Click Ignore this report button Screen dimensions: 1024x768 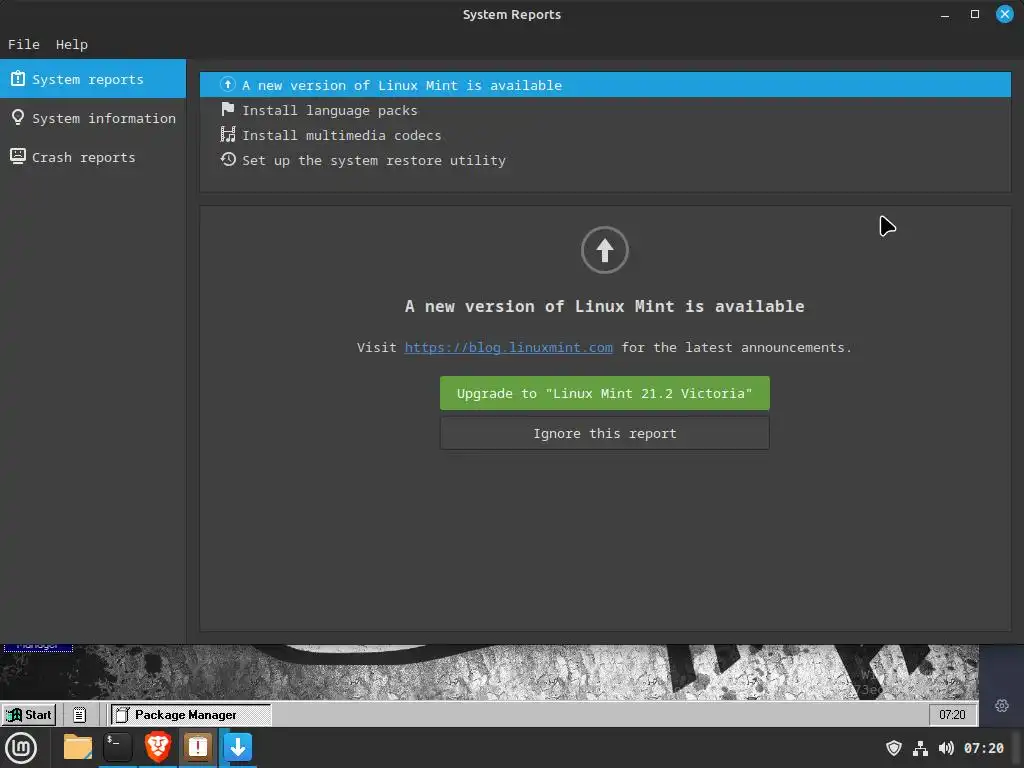click(605, 434)
